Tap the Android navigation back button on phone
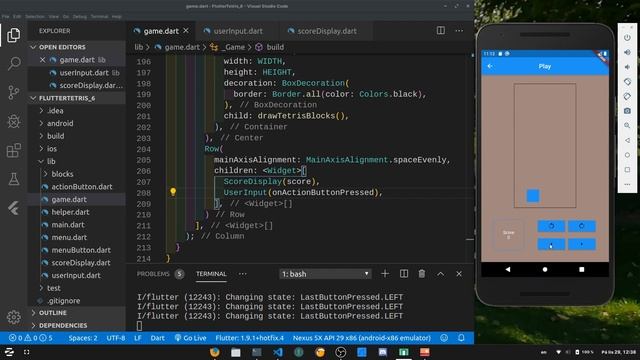The width and height of the screenshot is (640, 360). [508, 269]
